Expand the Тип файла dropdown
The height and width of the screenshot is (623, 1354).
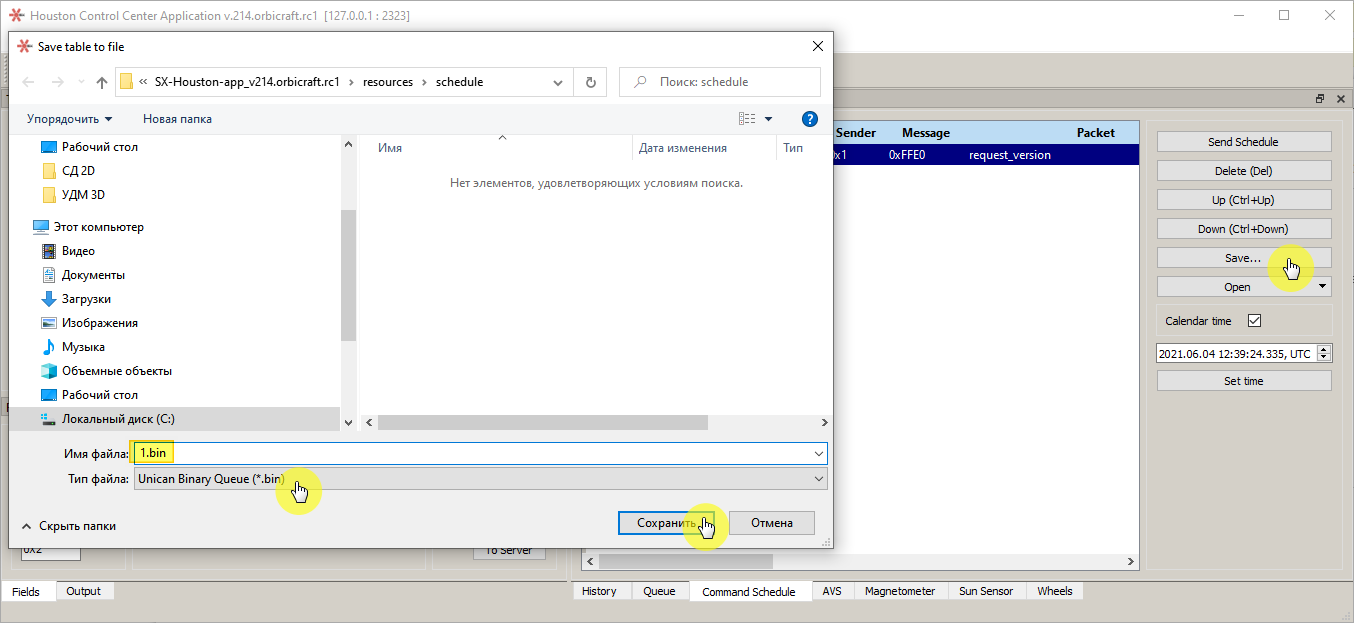[x=480, y=480]
